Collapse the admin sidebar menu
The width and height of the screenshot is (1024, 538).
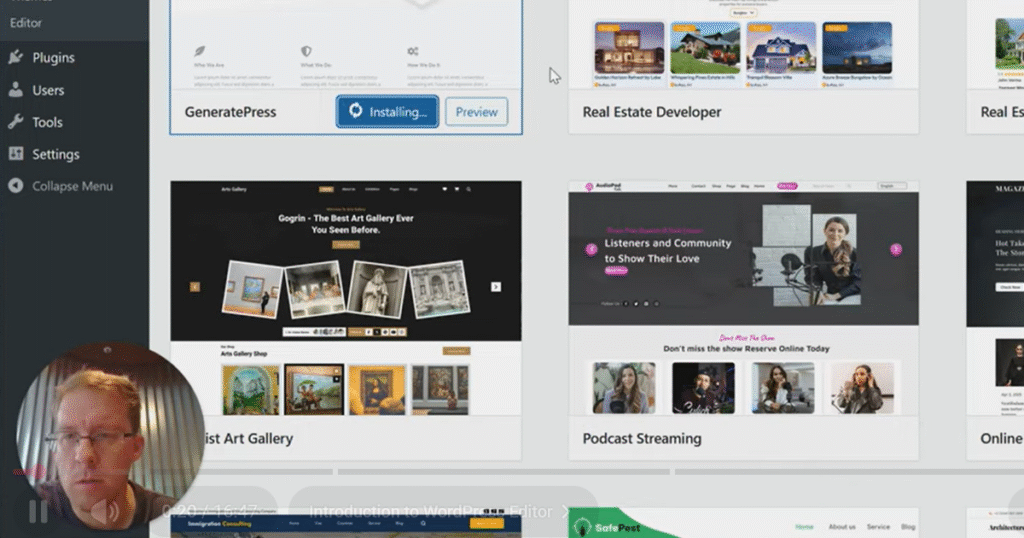click(72, 186)
